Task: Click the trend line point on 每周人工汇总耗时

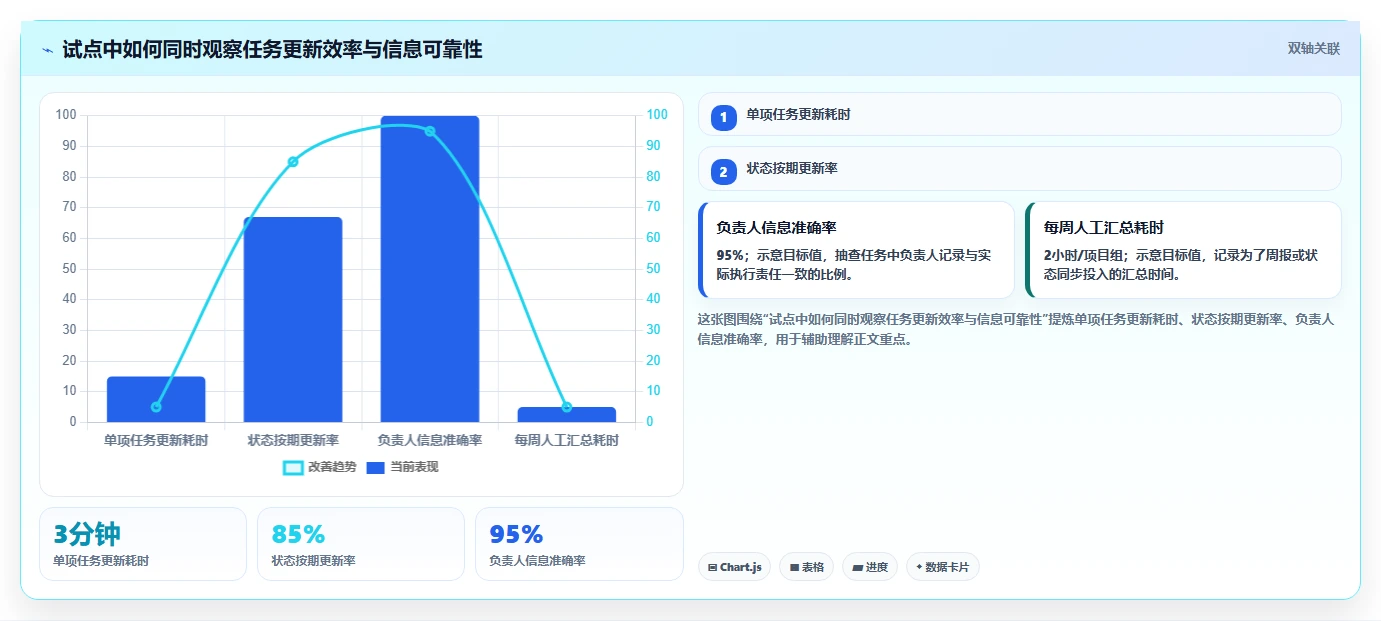Action: point(567,407)
